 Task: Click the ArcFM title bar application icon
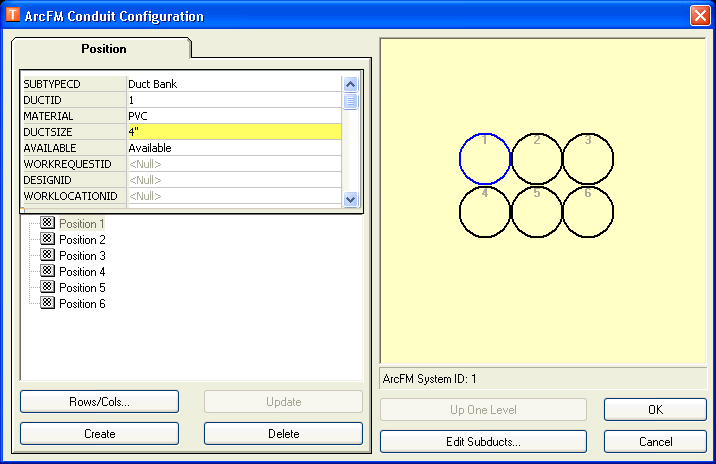tap(12, 15)
